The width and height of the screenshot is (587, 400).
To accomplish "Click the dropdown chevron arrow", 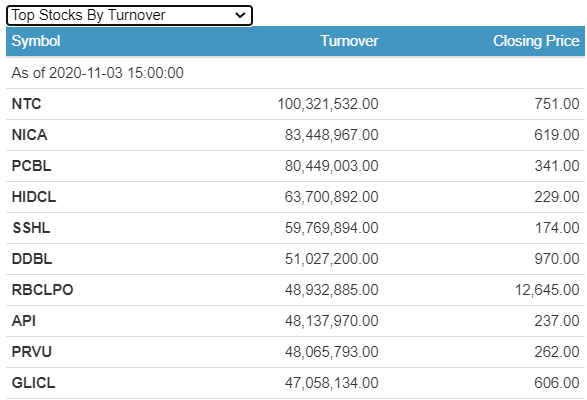I will [240, 15].
